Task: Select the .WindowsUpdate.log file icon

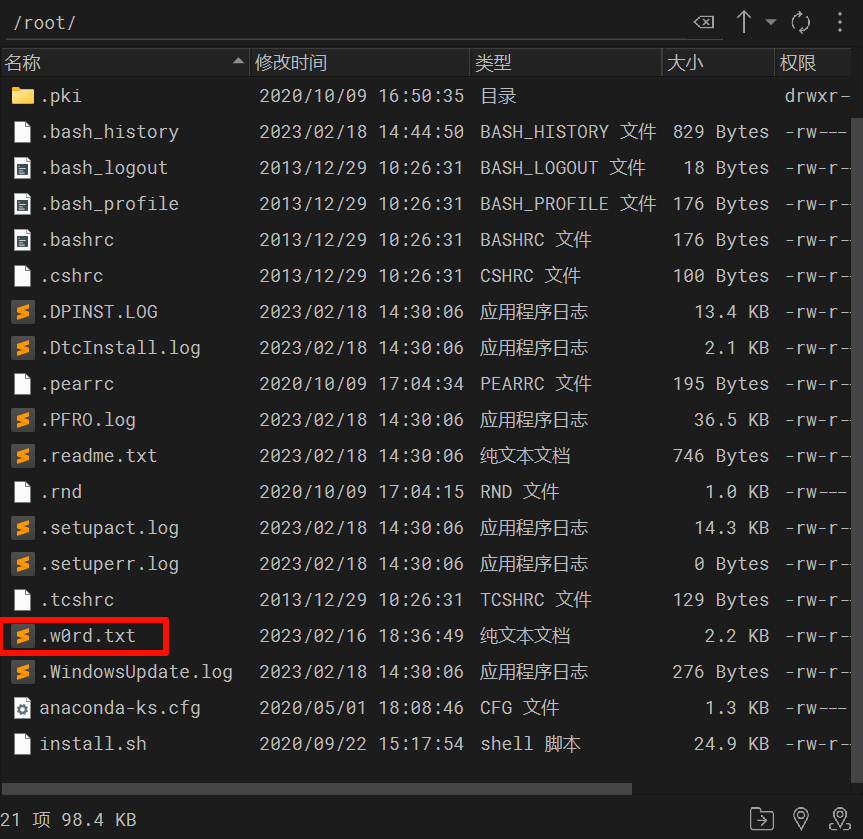Action: 23,672
